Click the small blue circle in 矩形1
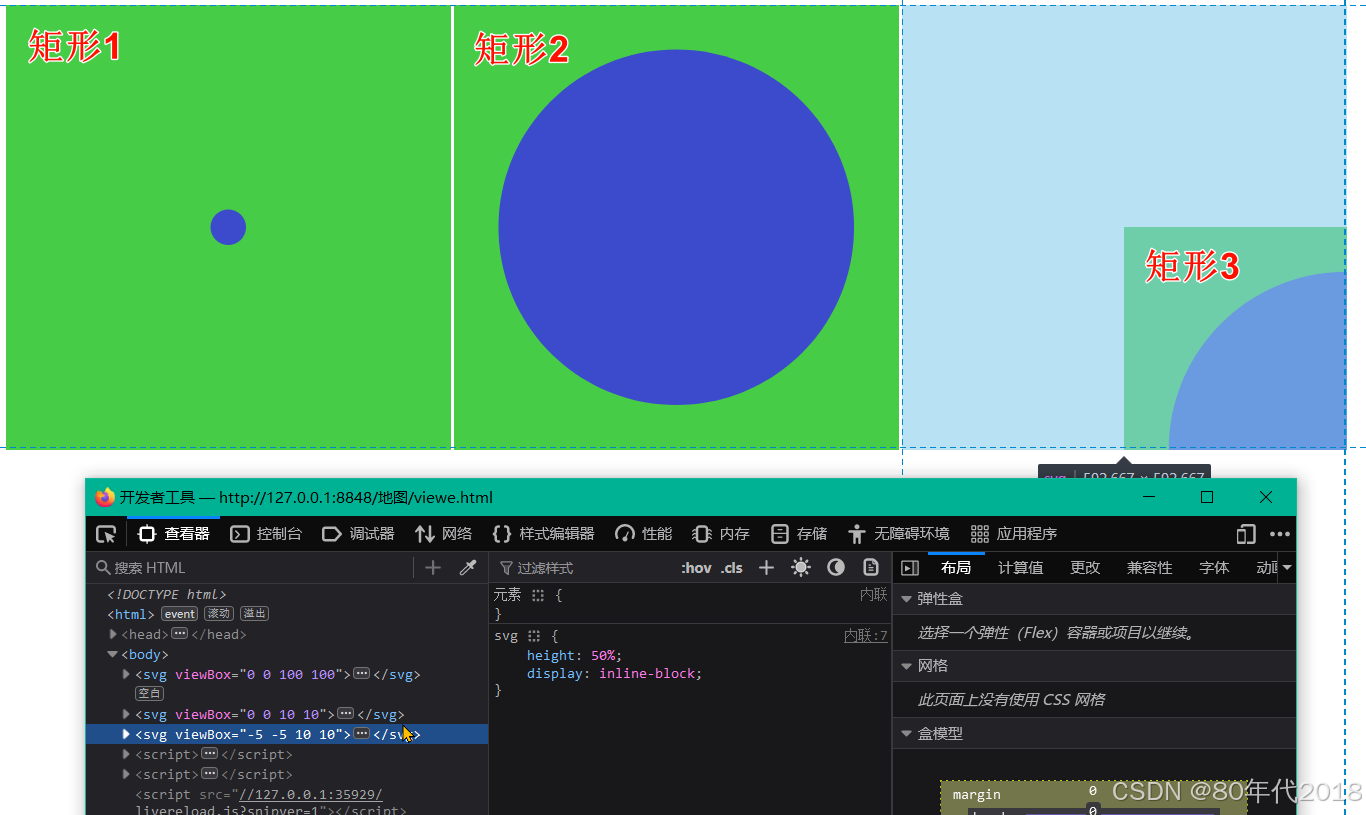 pos(228,228)
